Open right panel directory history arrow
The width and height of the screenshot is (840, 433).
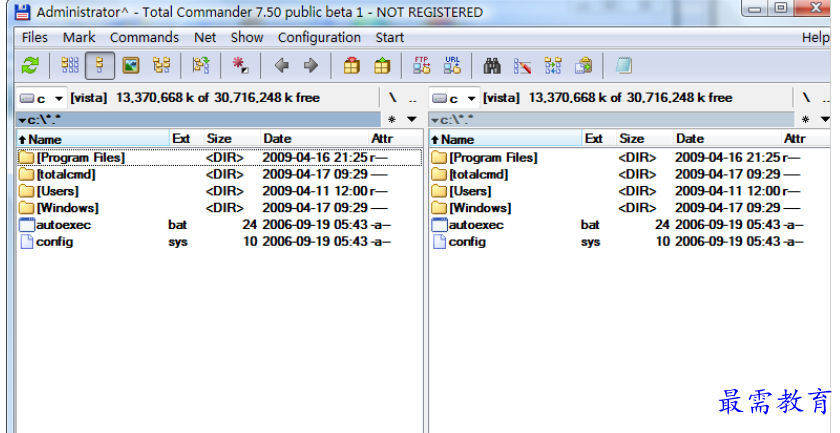coord(825,120)
